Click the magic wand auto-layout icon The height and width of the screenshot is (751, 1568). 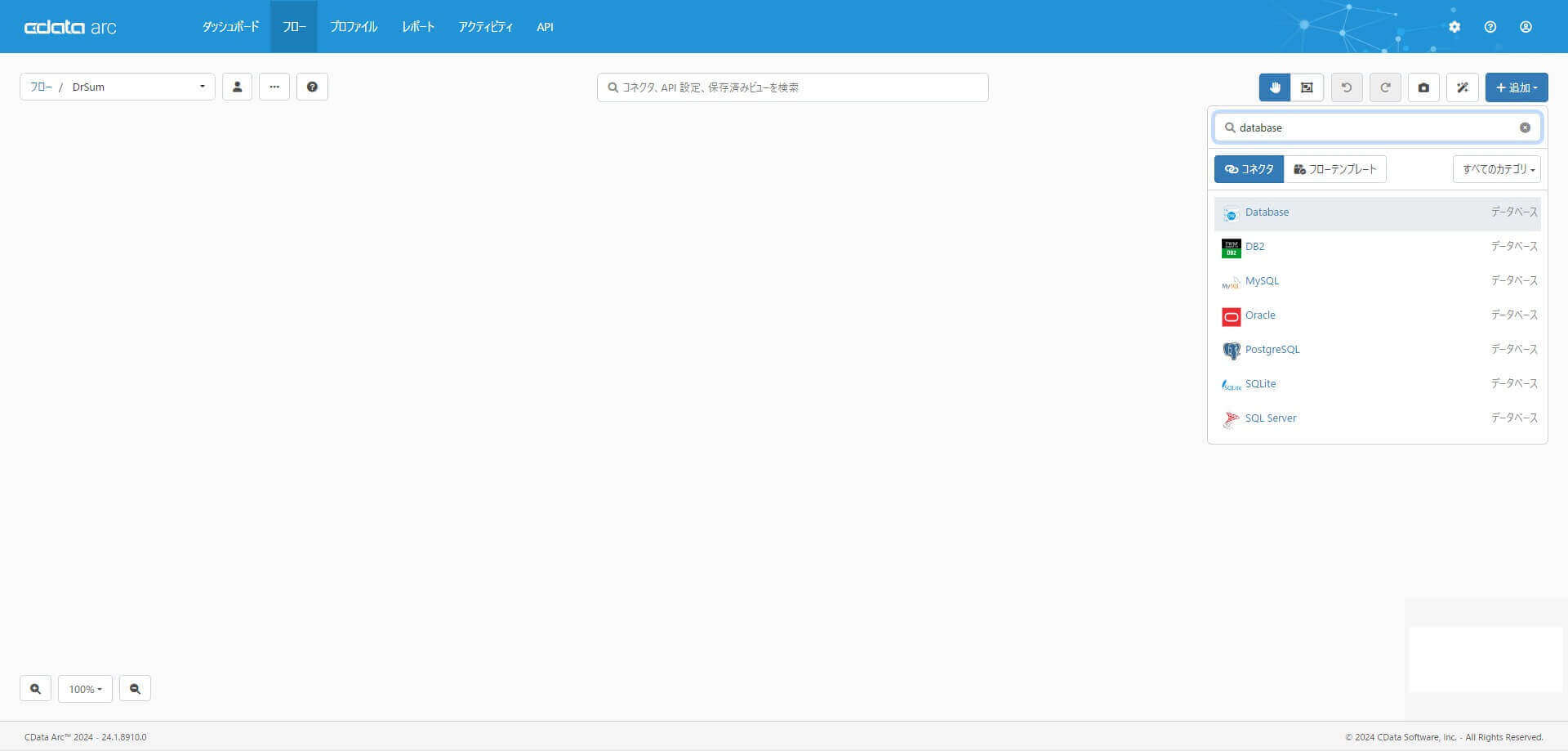click(x=1462, y=87)
